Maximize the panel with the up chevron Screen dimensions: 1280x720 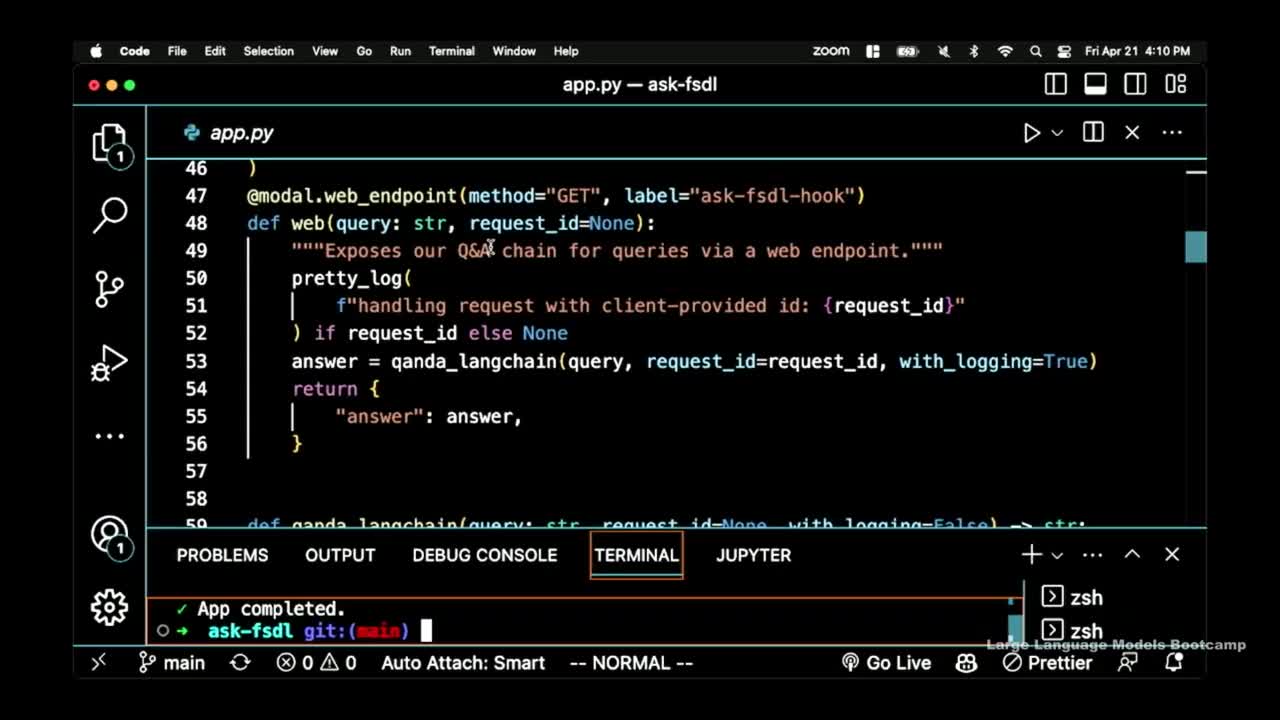1132,554
